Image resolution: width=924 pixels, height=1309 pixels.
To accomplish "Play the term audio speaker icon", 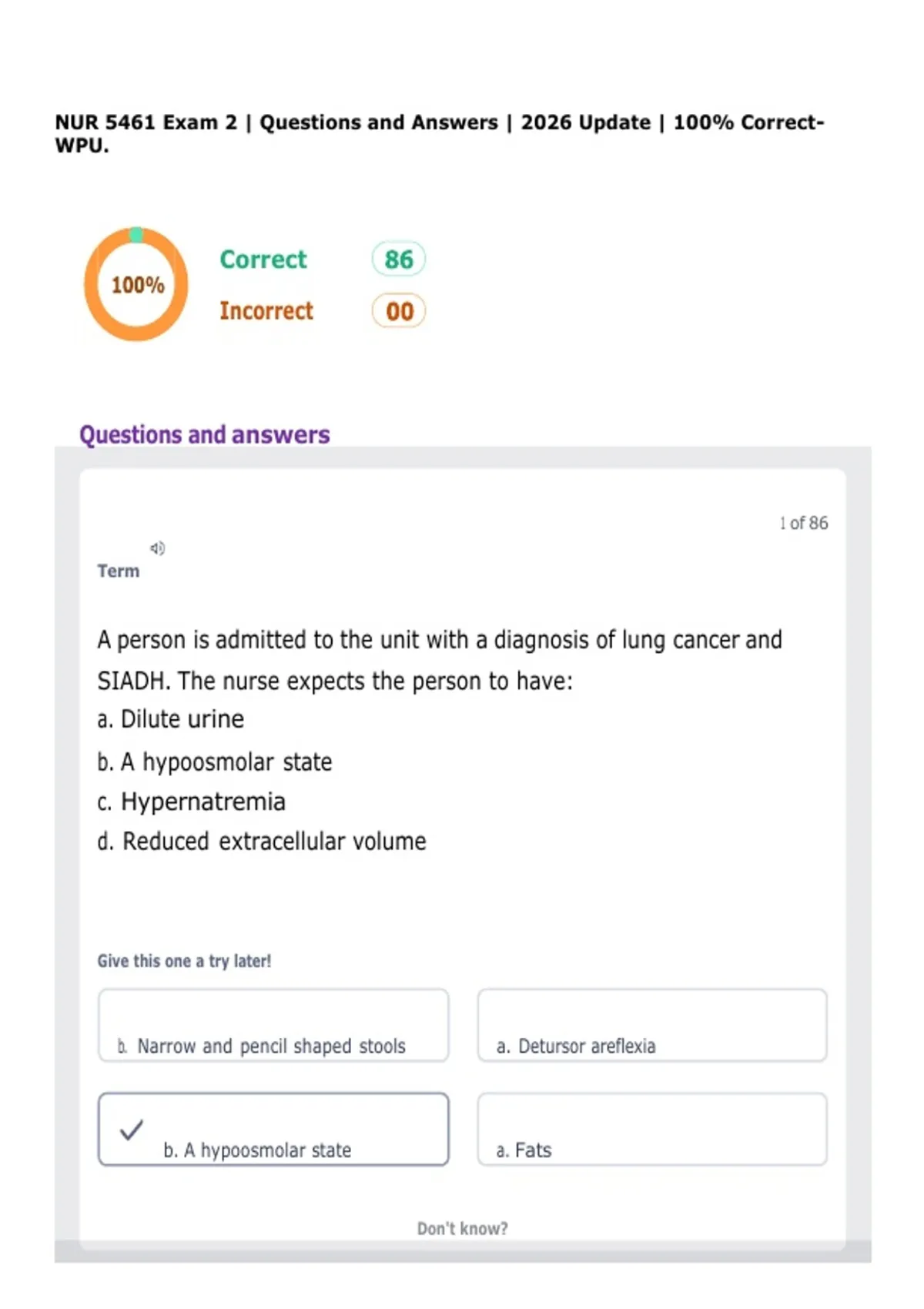I will 157,548.
